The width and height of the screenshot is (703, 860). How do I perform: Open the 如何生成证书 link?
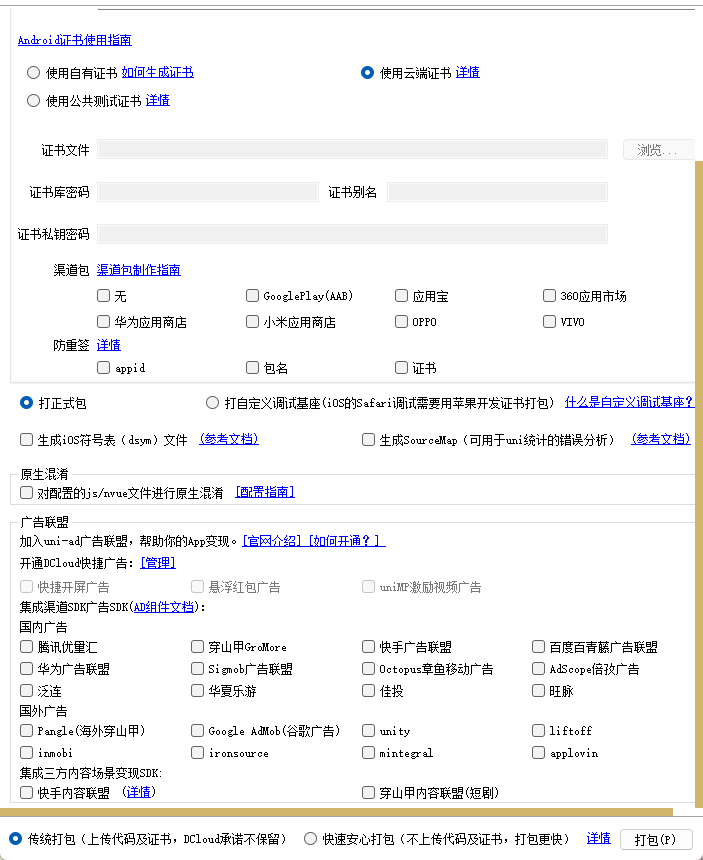pos(157,72)
